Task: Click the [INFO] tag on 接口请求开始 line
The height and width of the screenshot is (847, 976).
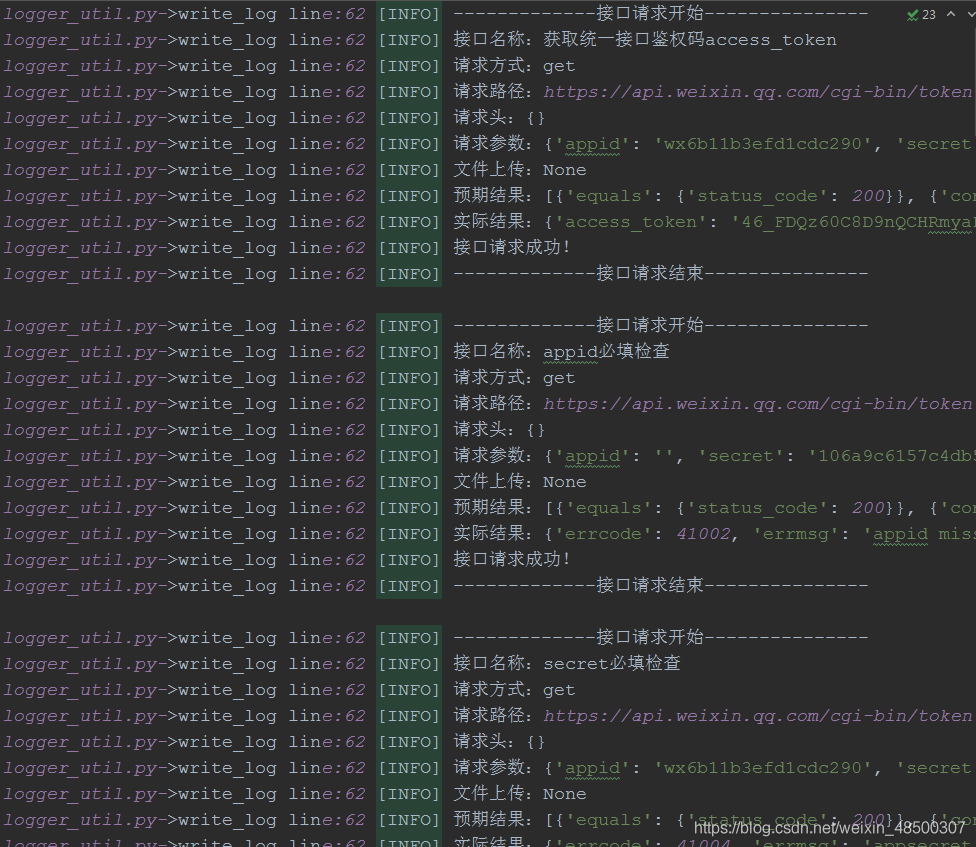Action: (408, 13)
